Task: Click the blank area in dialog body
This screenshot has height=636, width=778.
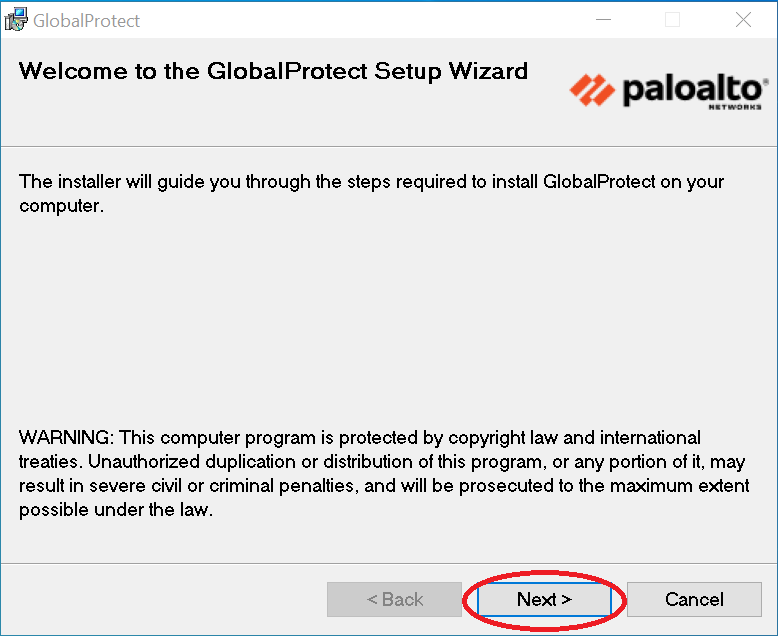Action: pyautogui.click(x=388, y=320)
